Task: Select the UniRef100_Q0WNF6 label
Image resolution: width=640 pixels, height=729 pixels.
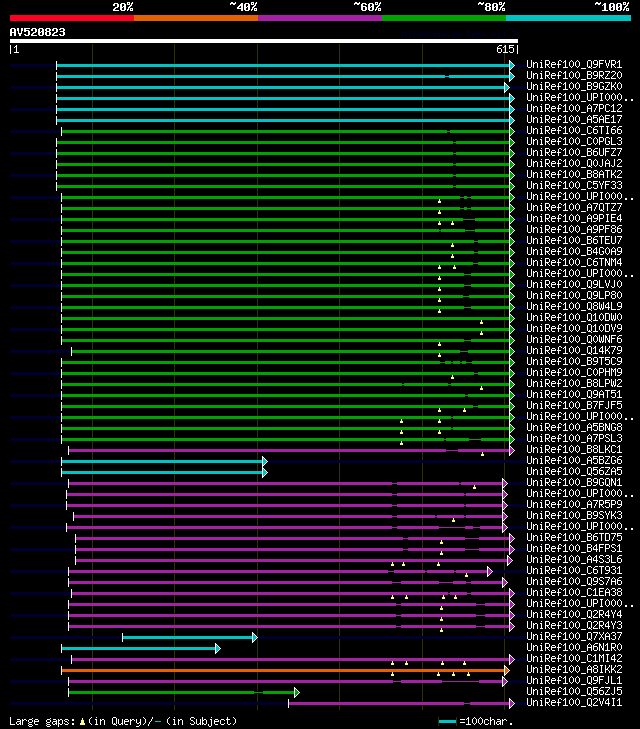Action: (x=574, y=339)
